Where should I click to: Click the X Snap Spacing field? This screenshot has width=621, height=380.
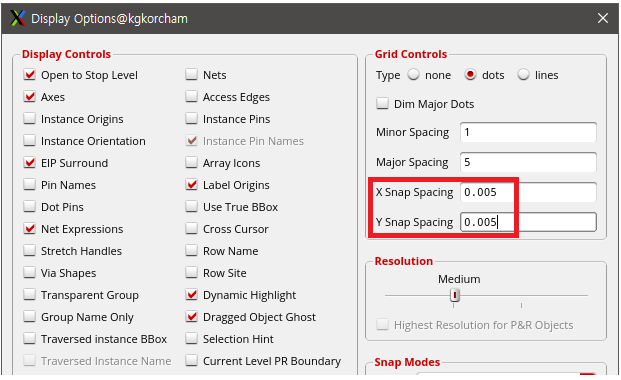pyautogui.click(x=528, y=192)
